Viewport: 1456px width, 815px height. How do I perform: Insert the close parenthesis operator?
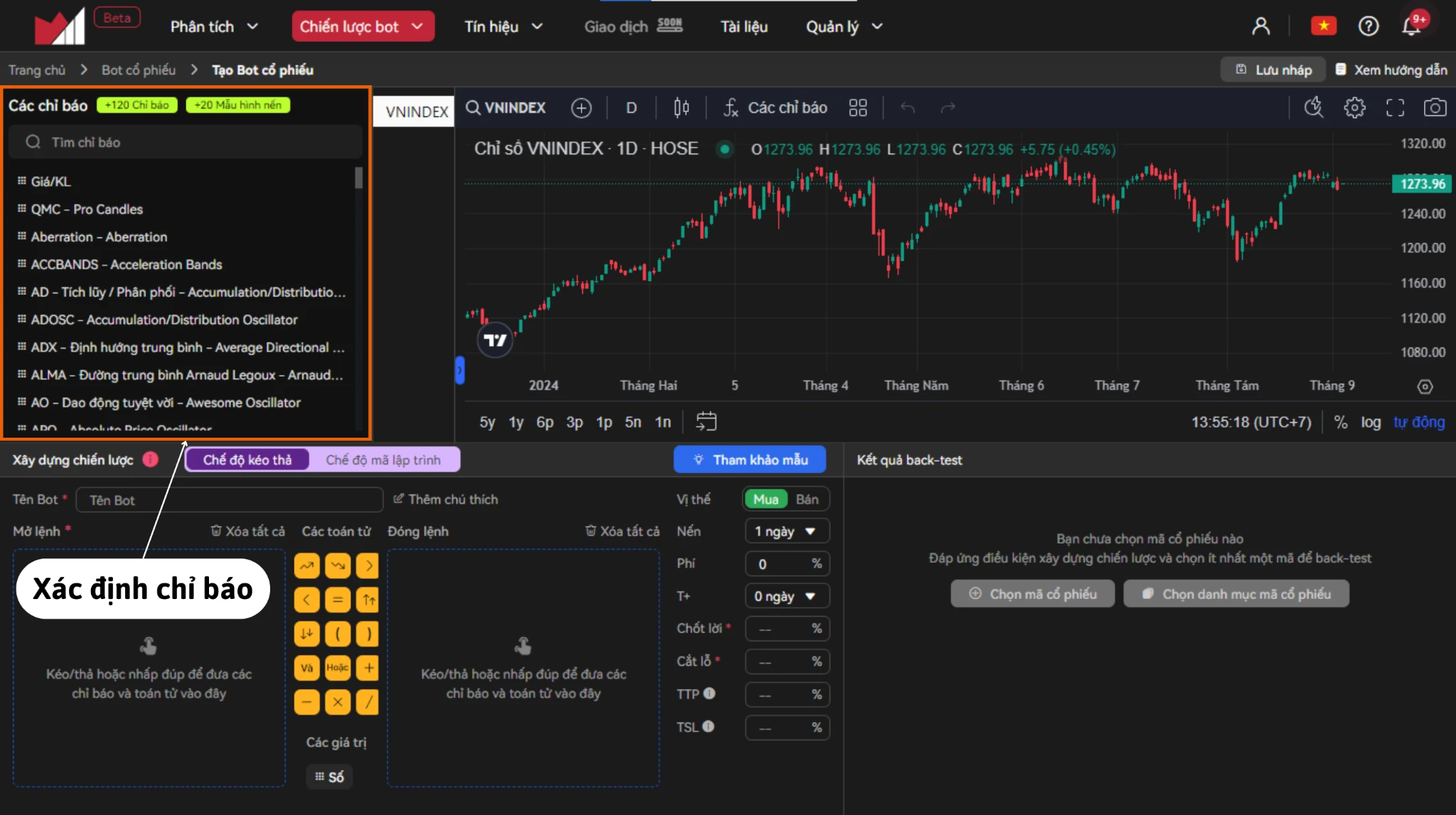(x=368, y=634)
